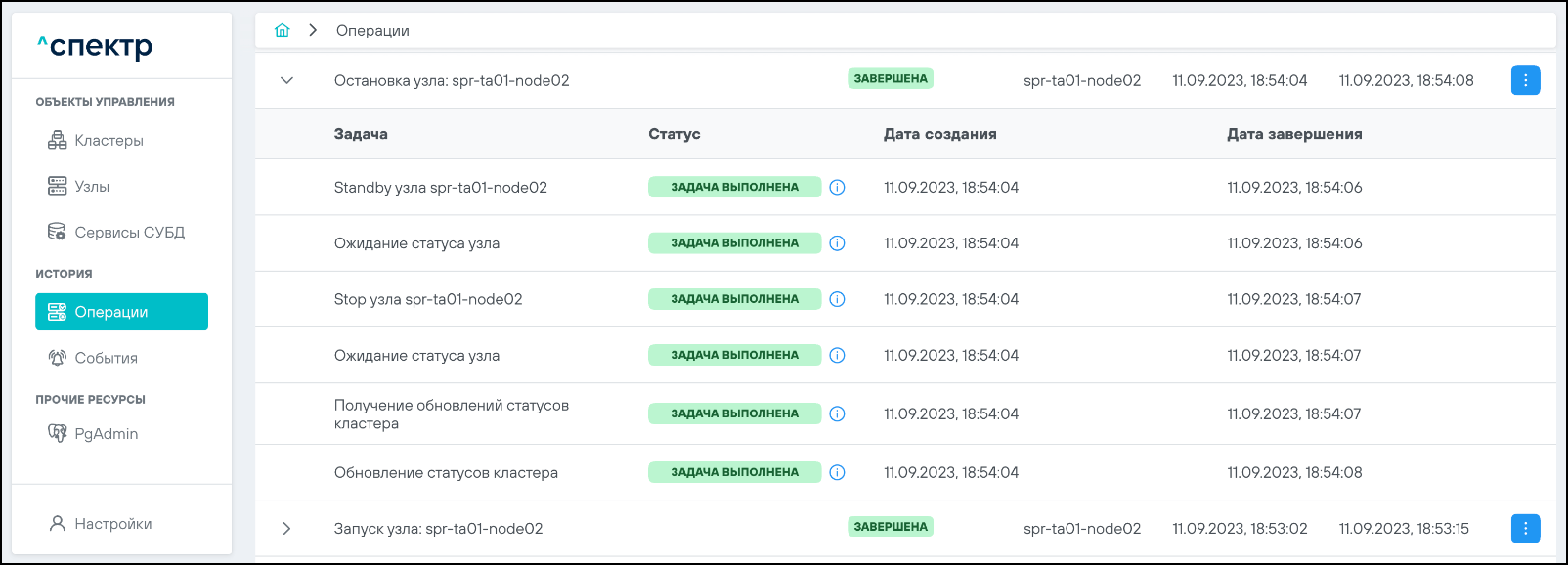Screen dimensions: 1568x565
Task: Click the Статус column header
Action: coord(674,134)
